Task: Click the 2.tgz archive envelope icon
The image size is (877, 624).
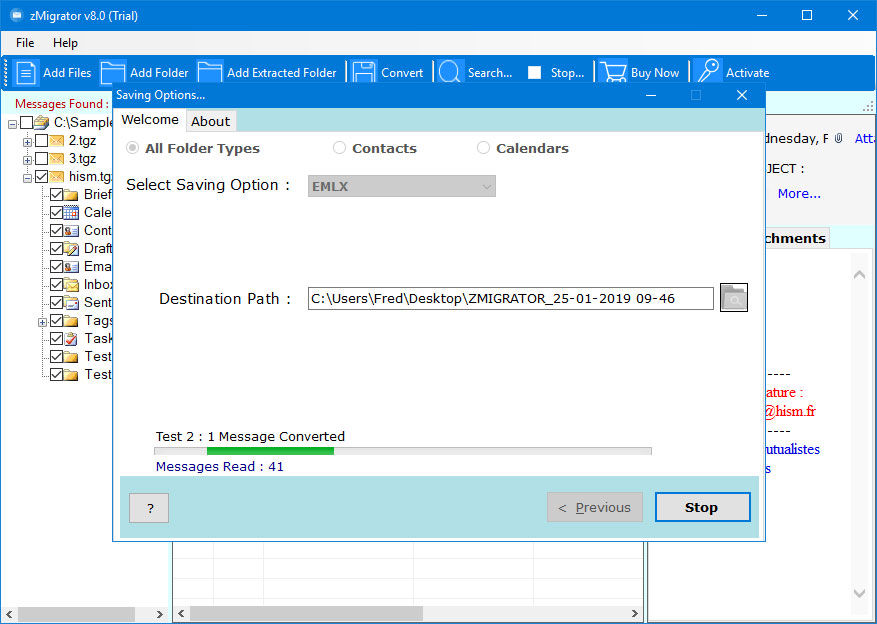Action: click(56, 140)
